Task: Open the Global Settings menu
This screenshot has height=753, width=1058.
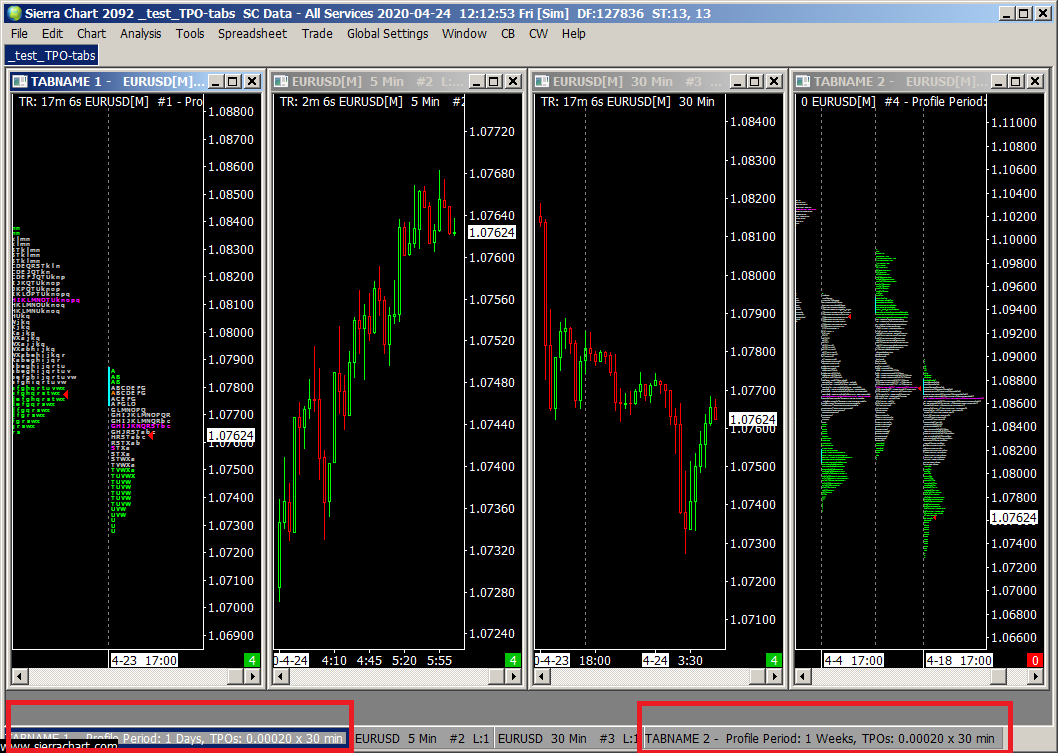Action: (x=387, y=34)
